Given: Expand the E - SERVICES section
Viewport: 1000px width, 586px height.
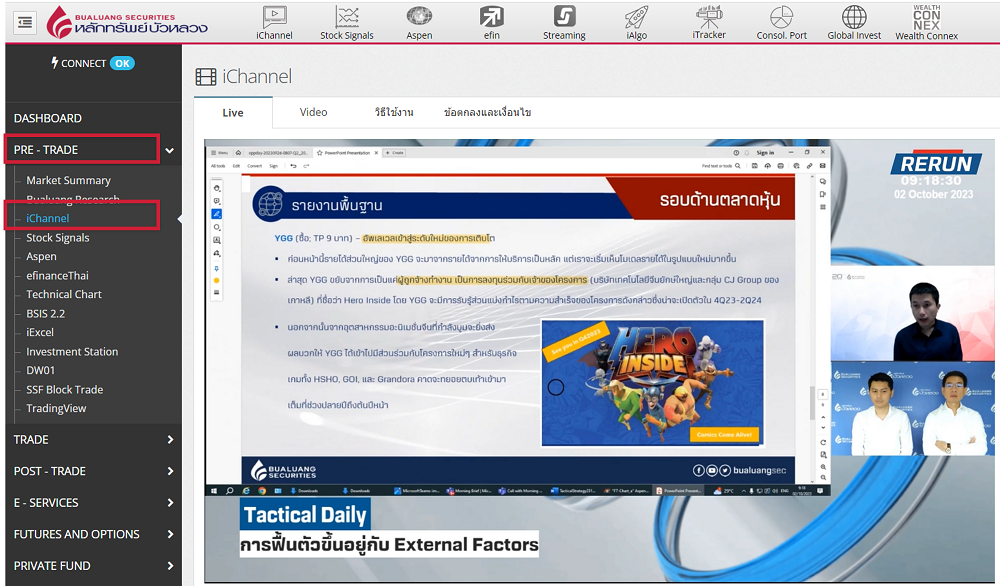Looking at the screenshot, I should point(93,502).
